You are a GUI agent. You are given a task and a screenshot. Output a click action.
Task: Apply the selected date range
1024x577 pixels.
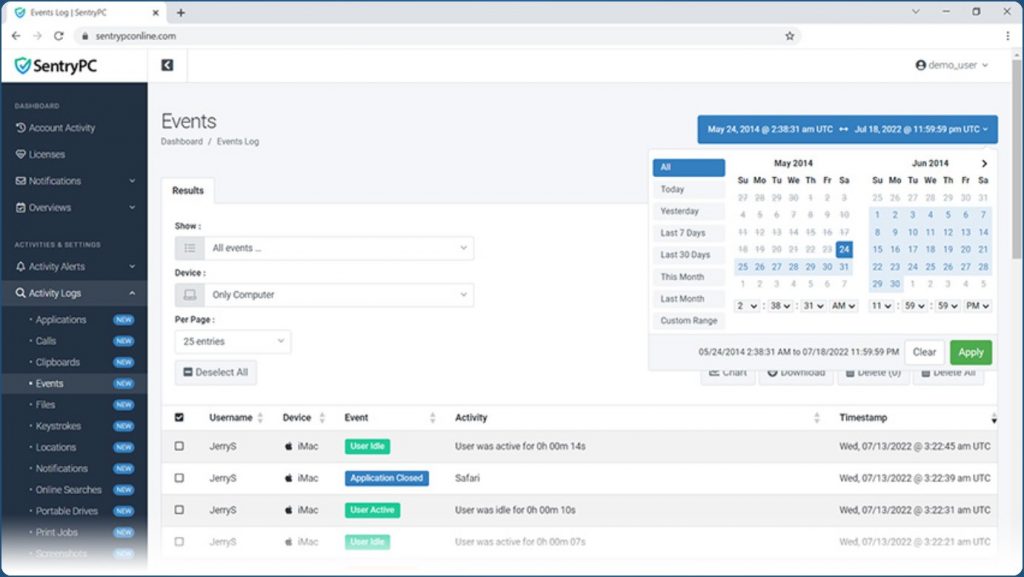pos(971,352)
